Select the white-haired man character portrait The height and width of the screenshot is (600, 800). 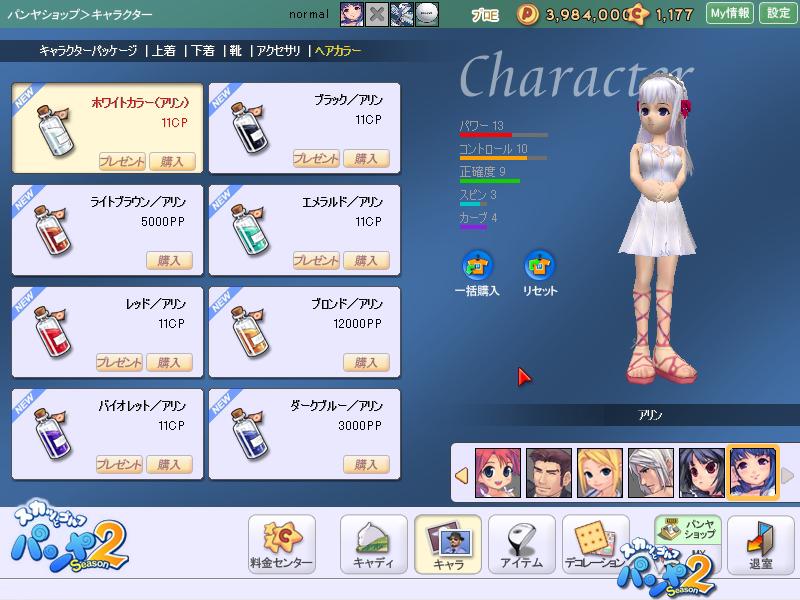point(651,473)
